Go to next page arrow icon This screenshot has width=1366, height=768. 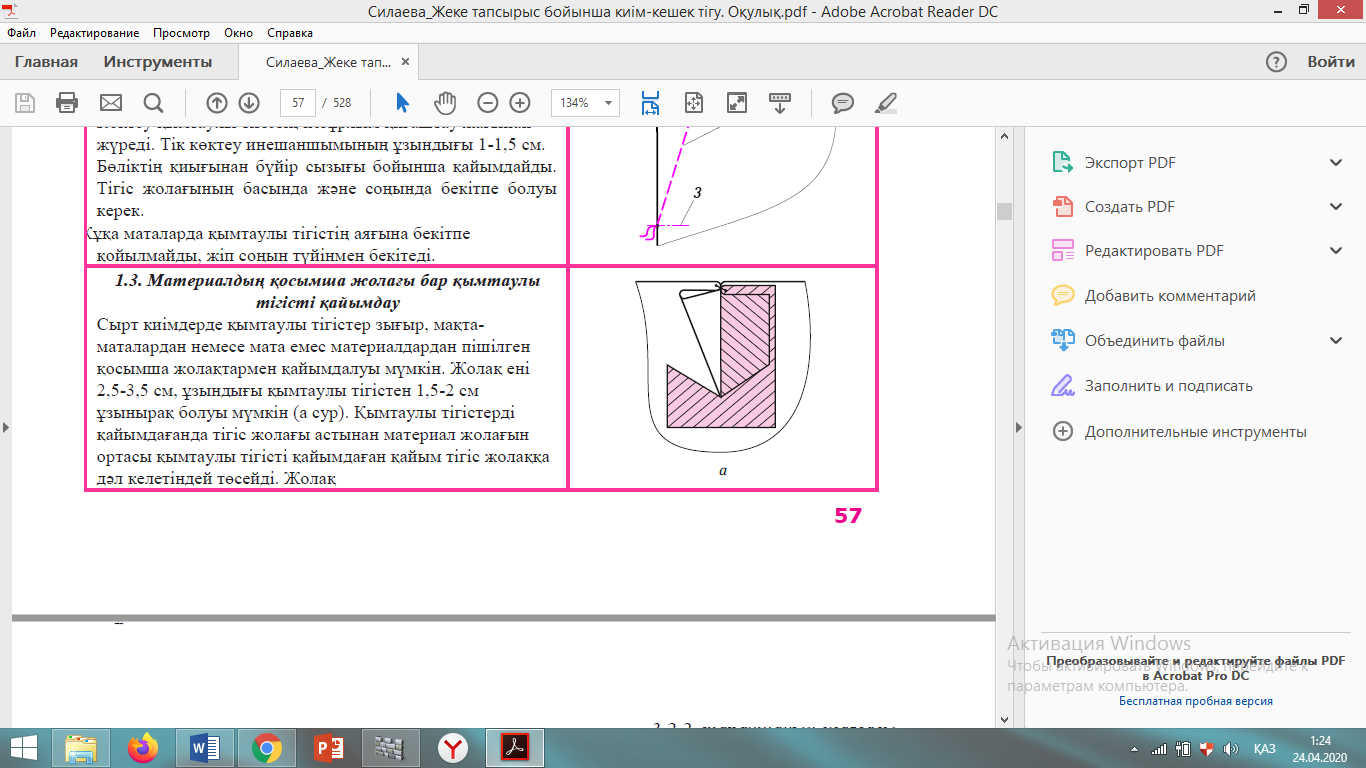(x=249, y=102)
